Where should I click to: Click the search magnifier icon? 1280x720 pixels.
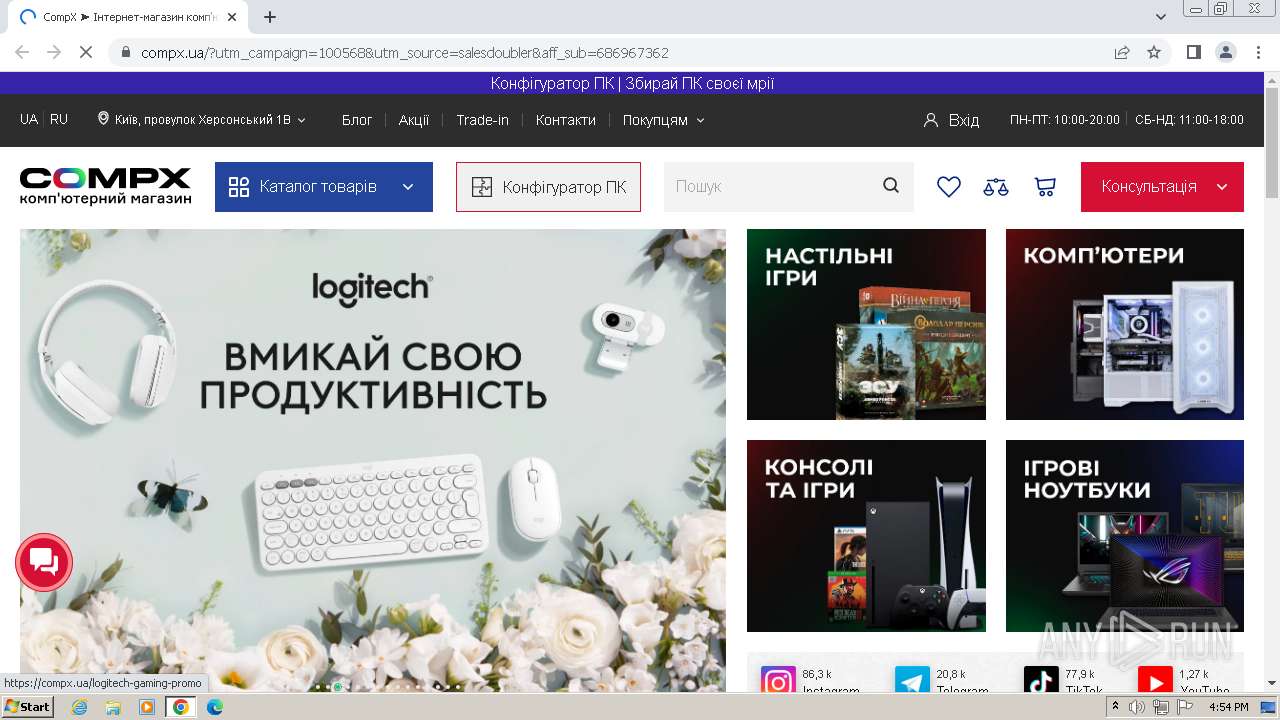pos(891,186)
